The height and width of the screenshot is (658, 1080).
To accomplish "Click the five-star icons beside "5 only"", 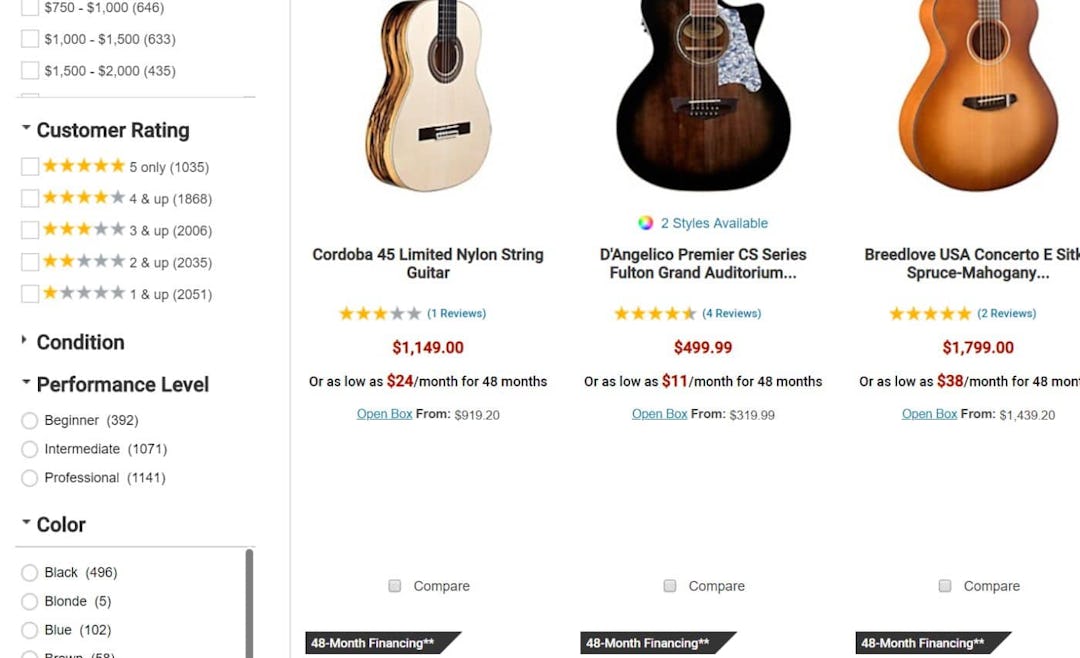I will click(x=84, y=166).
